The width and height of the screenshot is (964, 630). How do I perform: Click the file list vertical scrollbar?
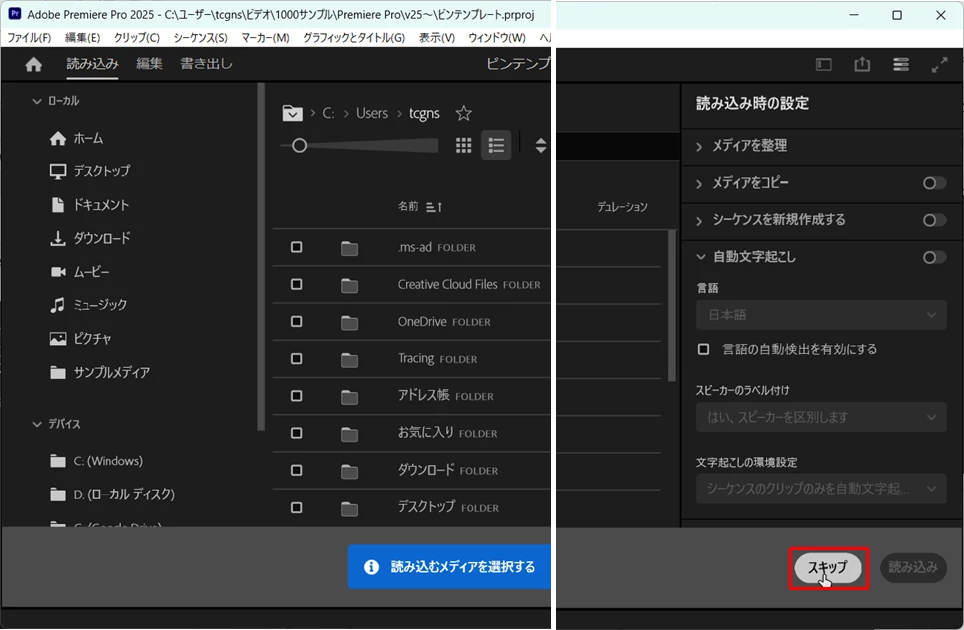point(672,305)
